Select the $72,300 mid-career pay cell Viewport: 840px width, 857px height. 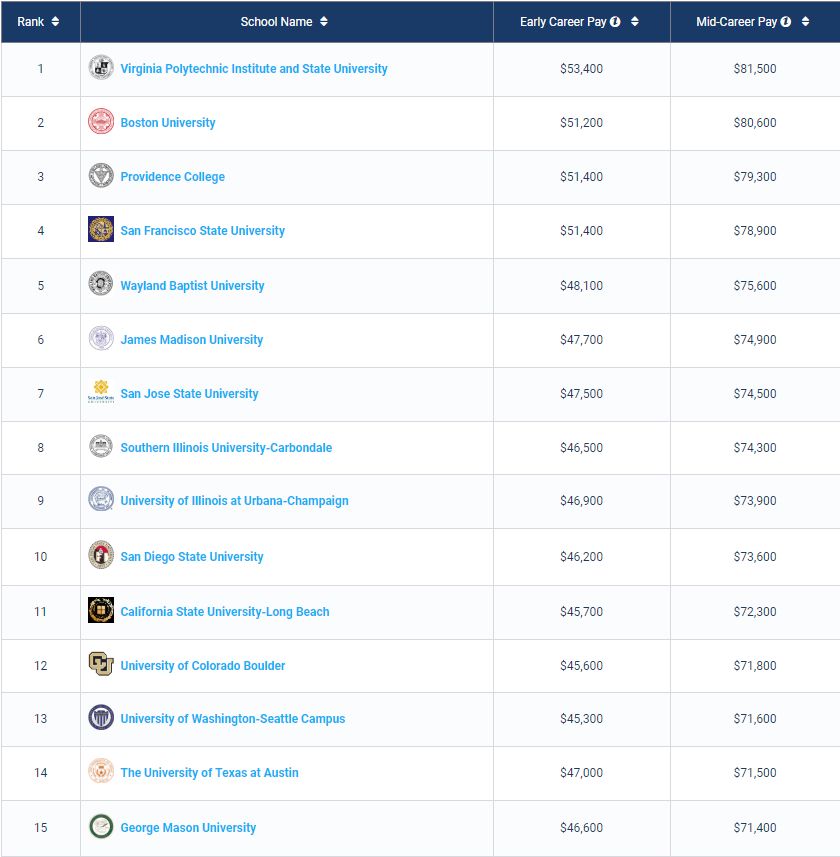pos(755,612)
